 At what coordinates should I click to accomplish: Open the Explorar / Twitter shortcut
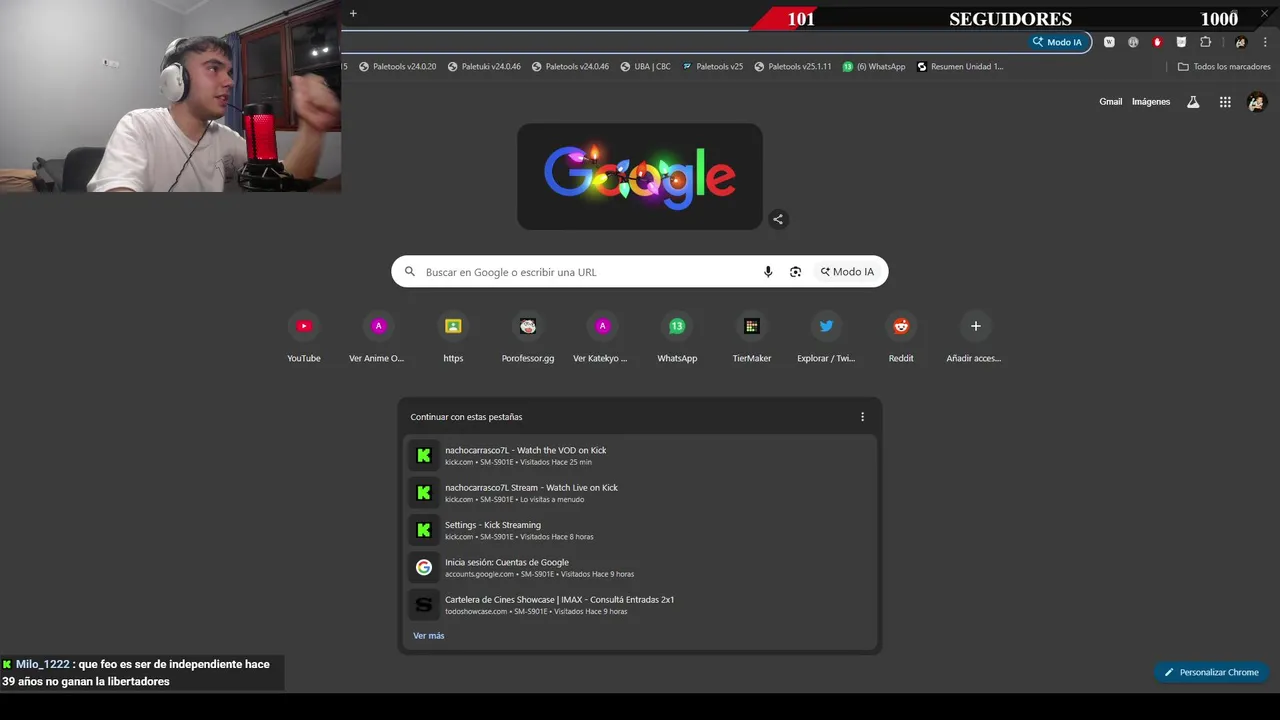[826, 339]
